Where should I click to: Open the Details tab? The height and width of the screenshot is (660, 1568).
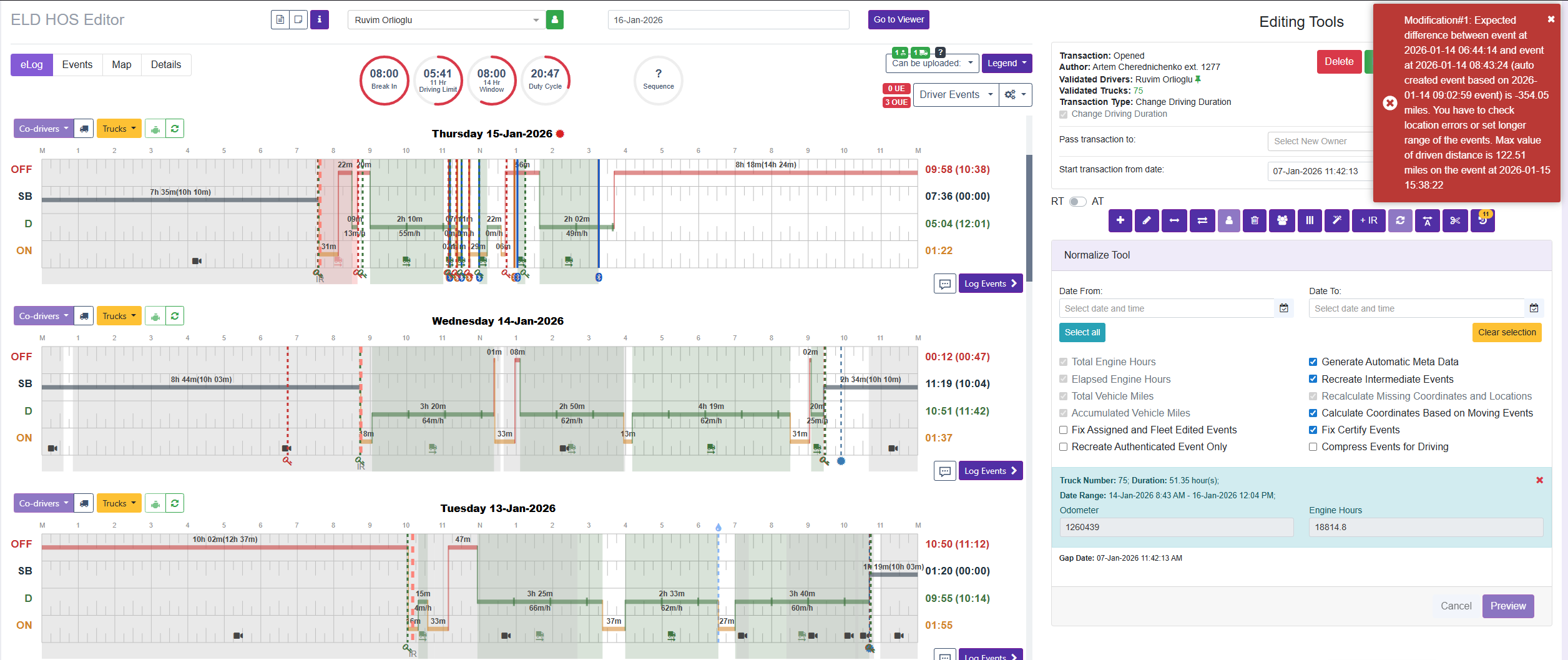166,65
